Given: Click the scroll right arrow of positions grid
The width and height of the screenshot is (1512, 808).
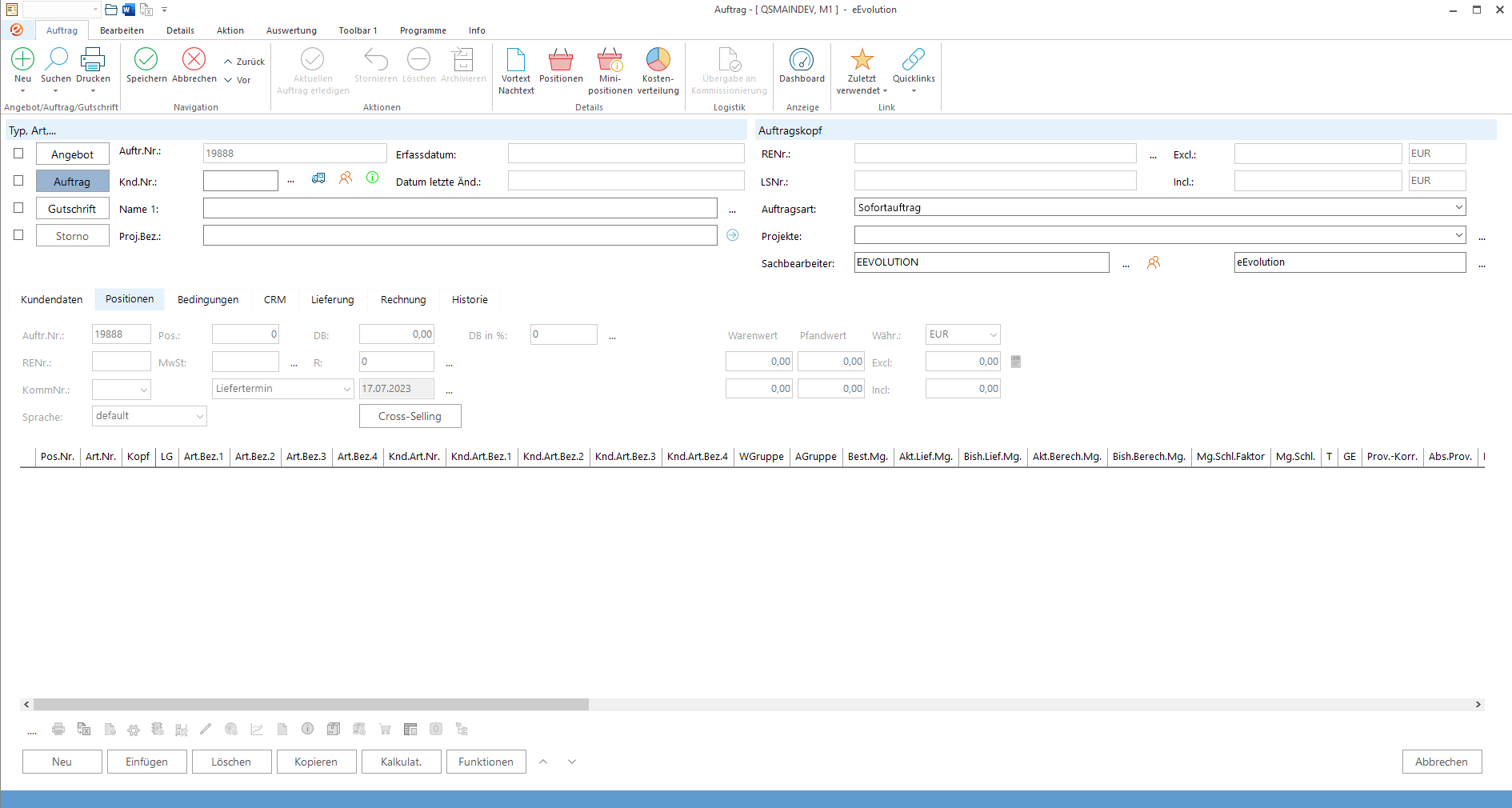Looking at the screenshot, I should click(1478, 705).
